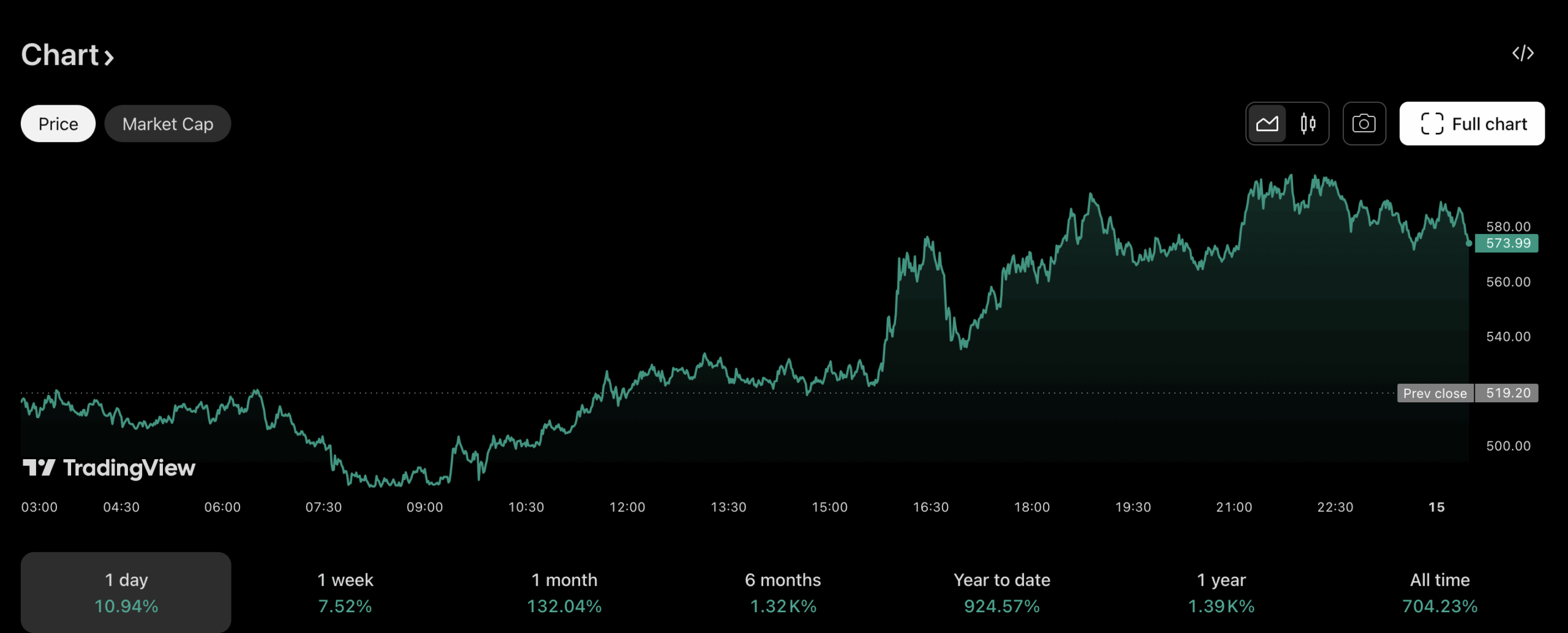
Task: Open the Full chart view
Action: click(x=1471, y=124)
